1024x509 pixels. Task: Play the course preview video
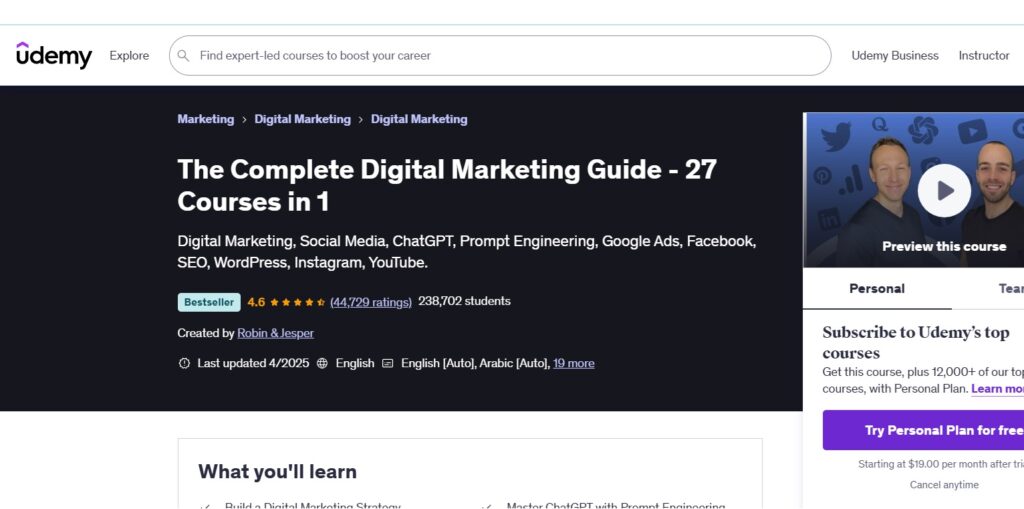click(x=943, y=190)
